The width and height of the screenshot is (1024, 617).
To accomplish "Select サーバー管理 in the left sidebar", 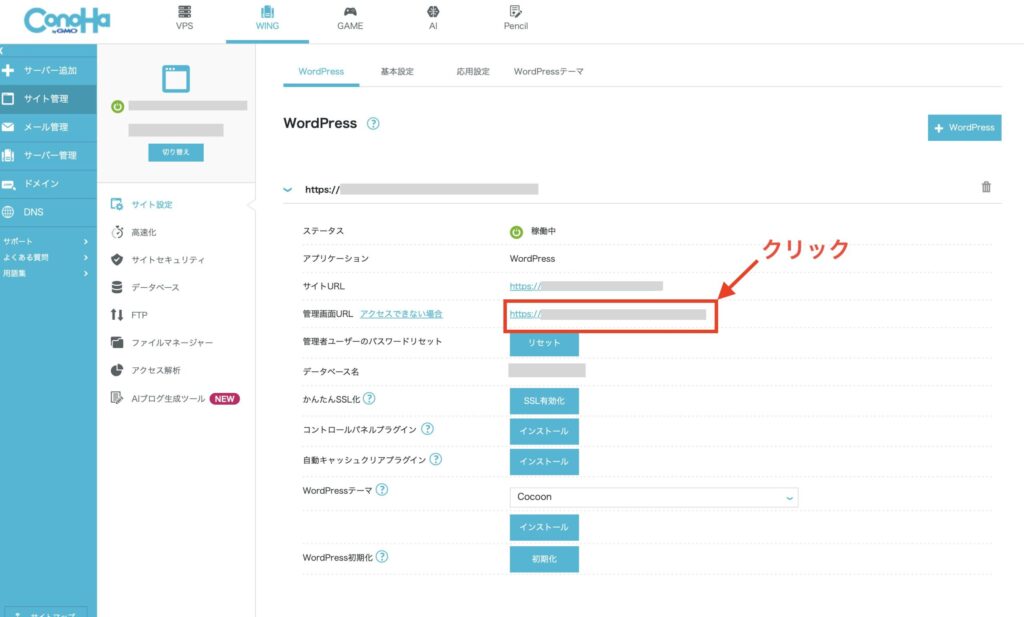I will (x=48, y=155).
